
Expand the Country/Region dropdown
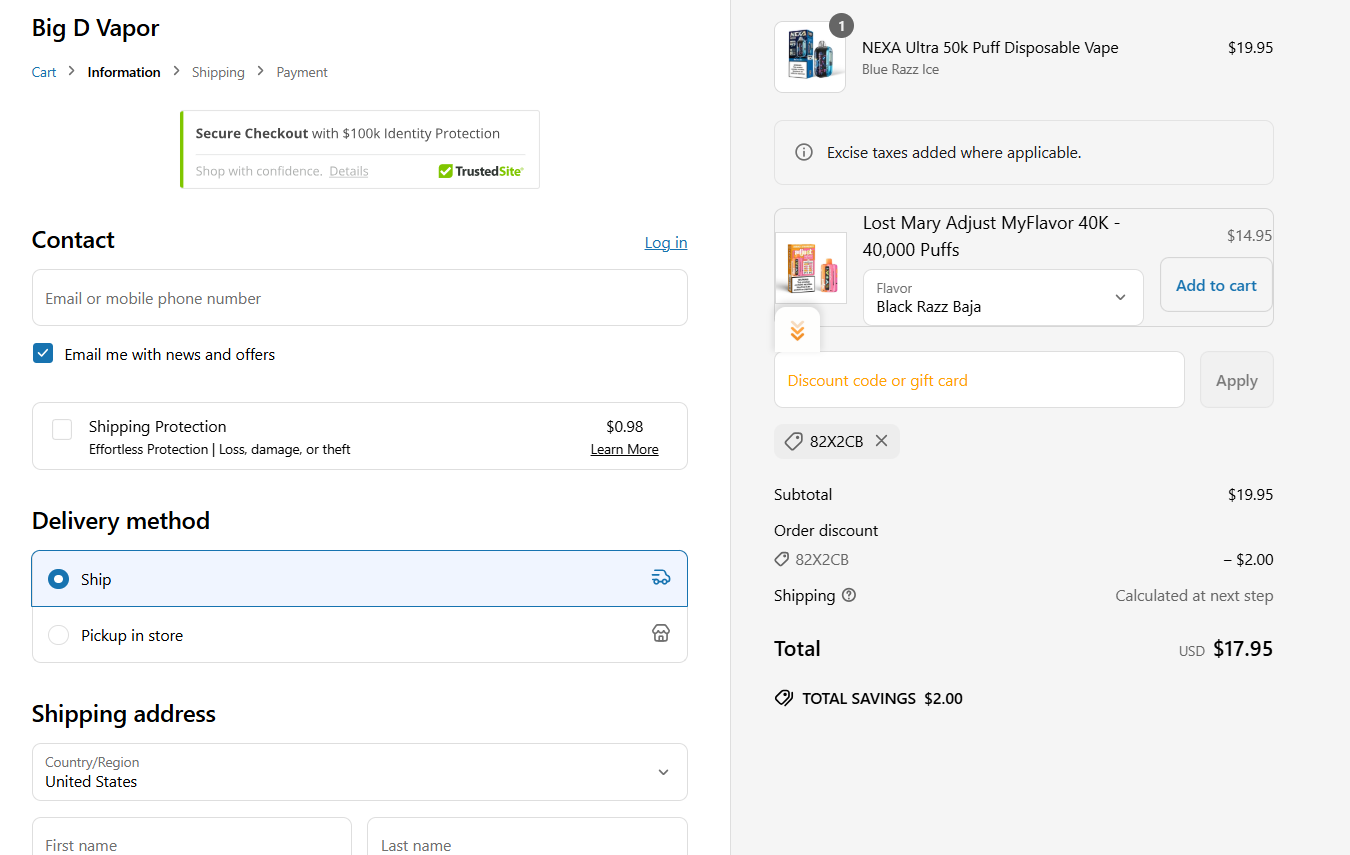point(360,772)
